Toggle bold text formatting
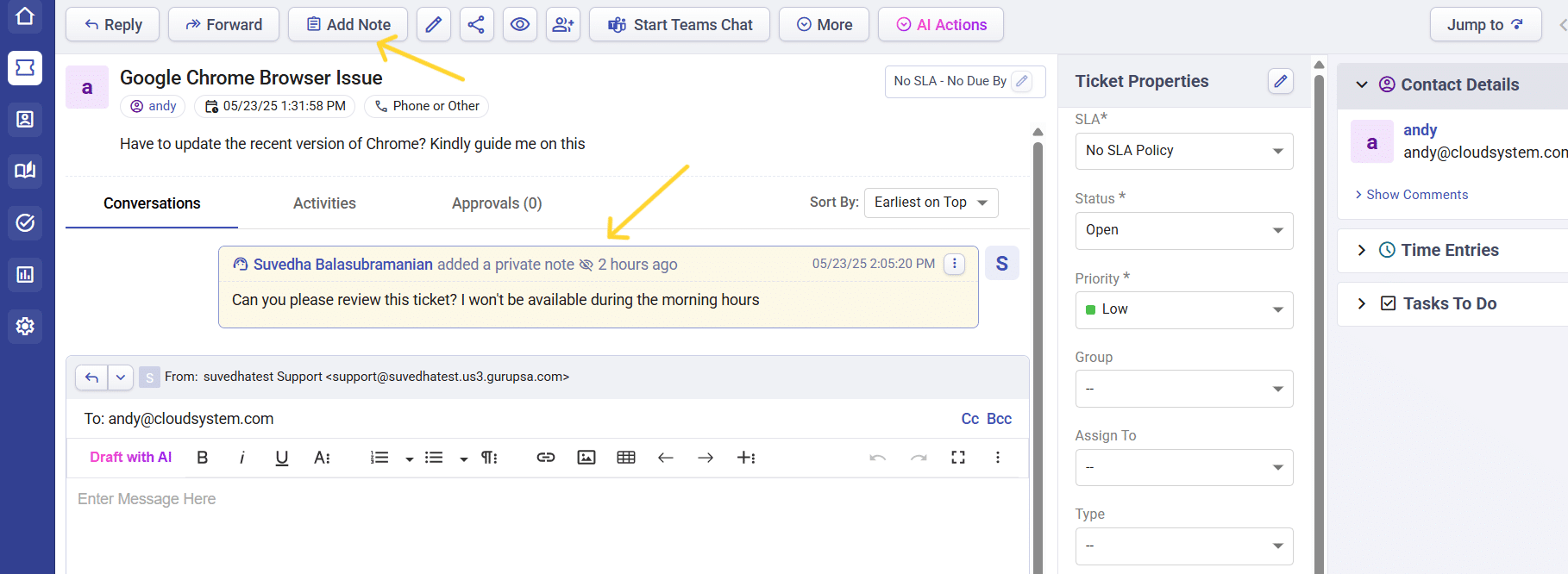Image resolution: width=1568 pixels, height=574 pixels. point(203,458)
